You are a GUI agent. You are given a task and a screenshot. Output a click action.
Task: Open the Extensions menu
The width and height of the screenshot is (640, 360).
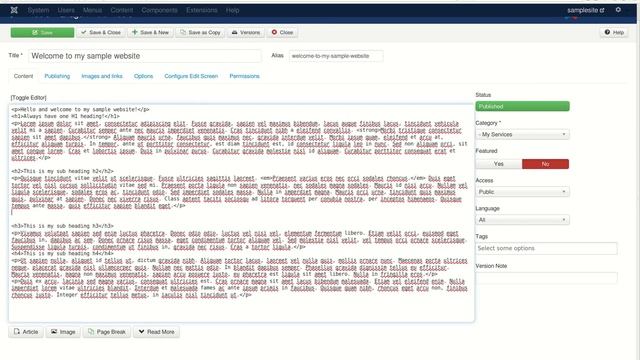(x=202, y=10)
